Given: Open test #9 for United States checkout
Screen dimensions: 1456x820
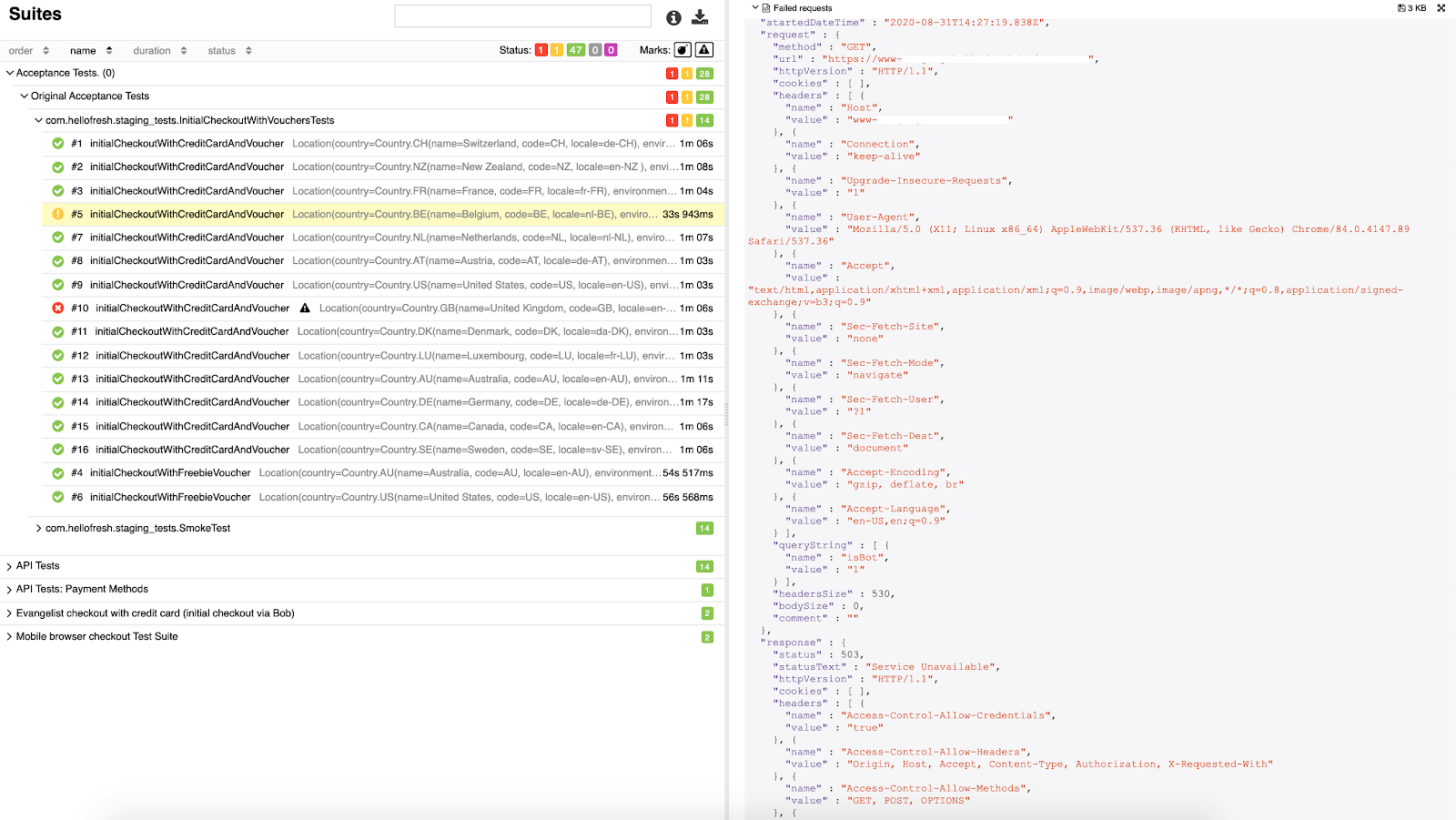Looking at the screenshot, I should pos(383,285).
